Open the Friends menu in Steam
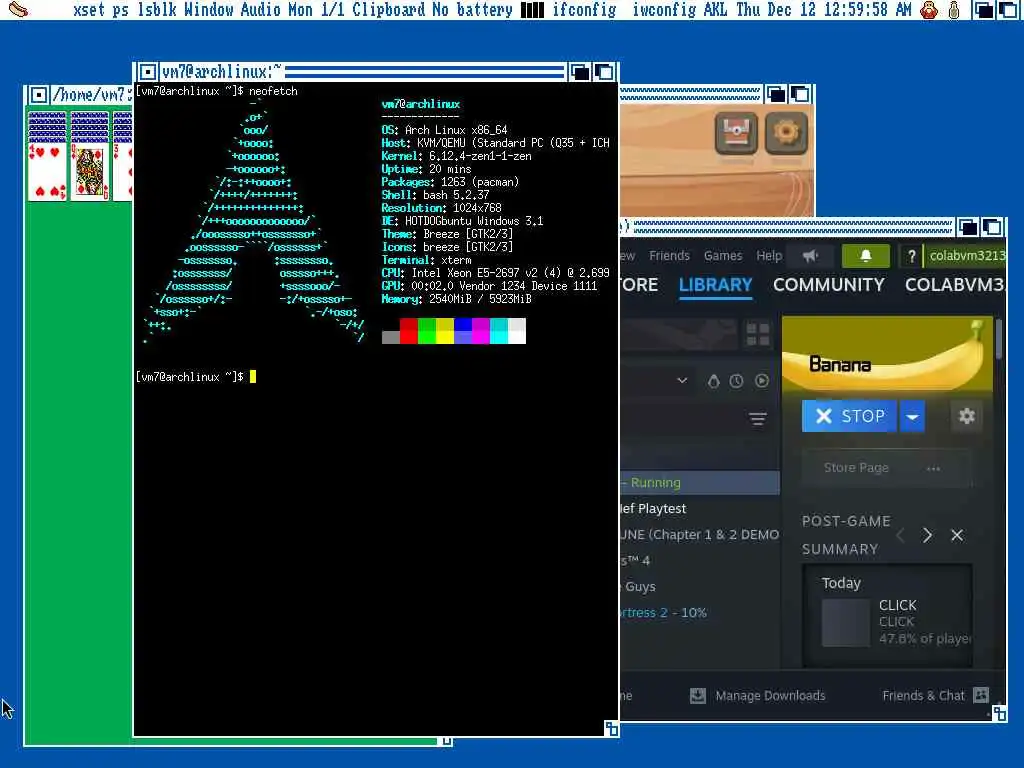 click(x=669, y=255)
